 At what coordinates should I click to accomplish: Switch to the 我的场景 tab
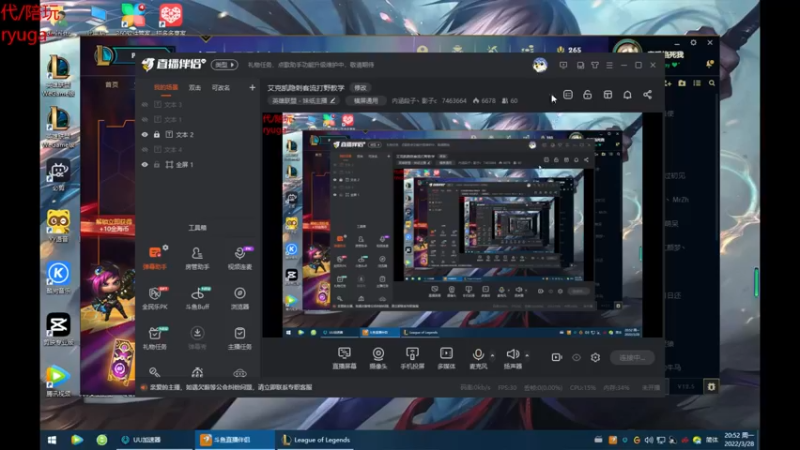tap(166, 88)
